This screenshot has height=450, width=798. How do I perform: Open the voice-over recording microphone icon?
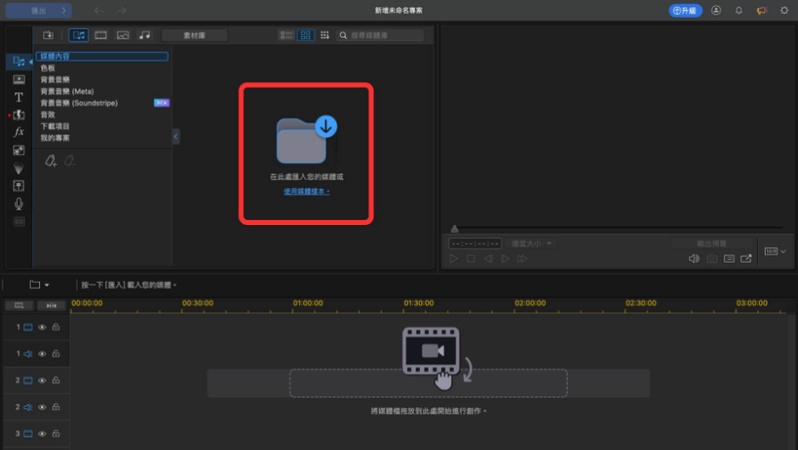[18, 204]
